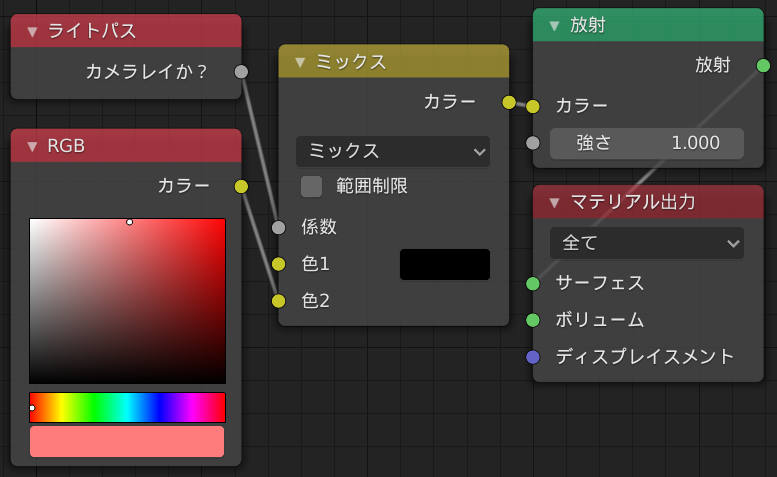Click the saturation-value color square in RGB node
The height and width of the screenshot is (477, 777).
click(127, 301)
